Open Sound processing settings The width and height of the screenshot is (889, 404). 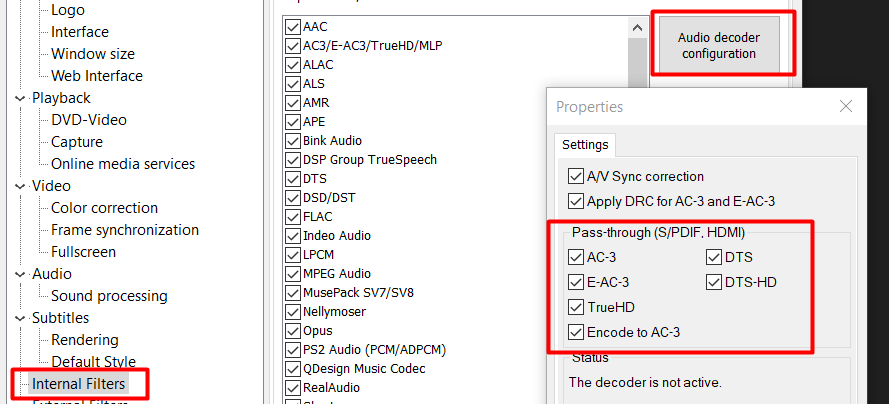[109, 296]
